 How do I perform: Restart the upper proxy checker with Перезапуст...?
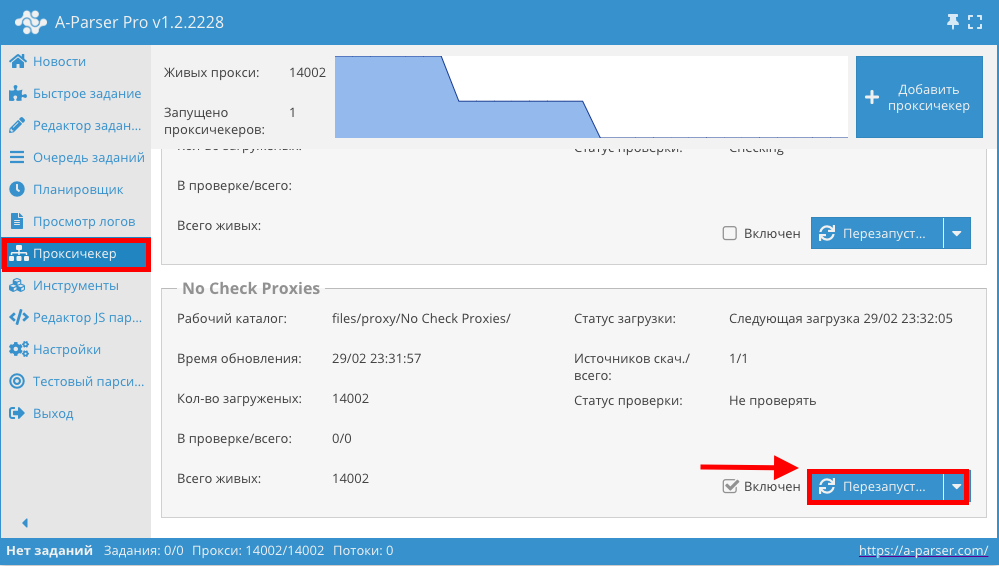[x=877, y=233]
